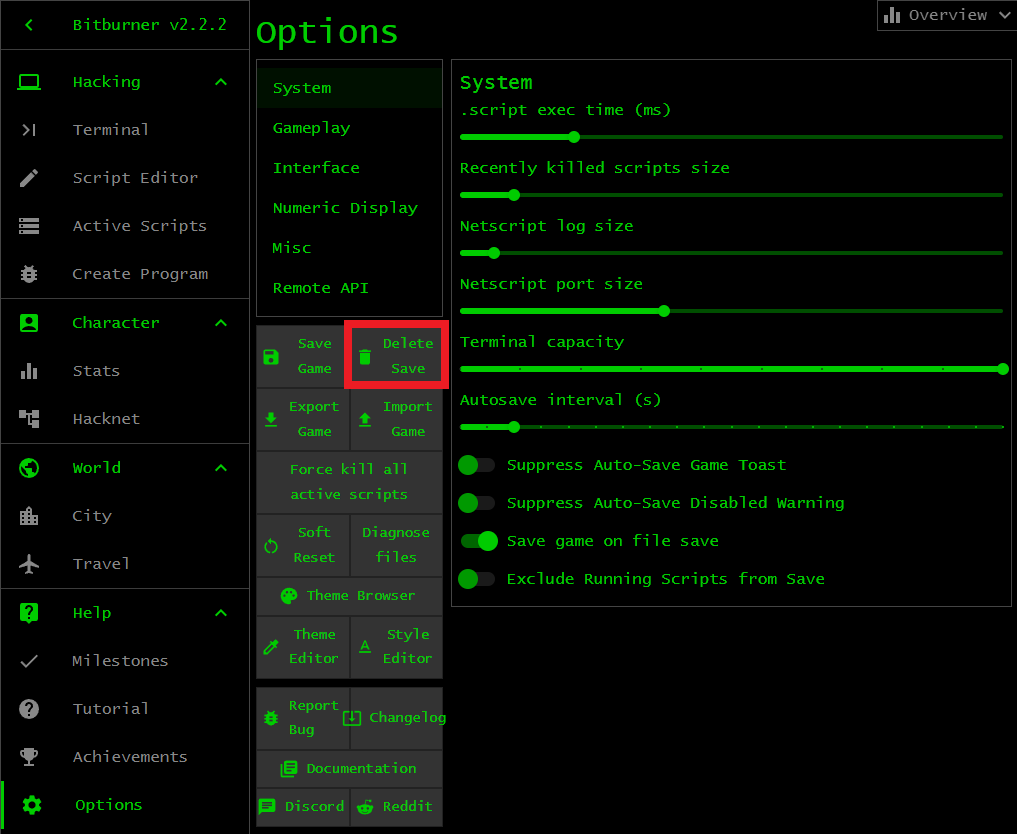Click the Delete Save button label
The height and width of the screenshot is (834, 1017).
408,356
